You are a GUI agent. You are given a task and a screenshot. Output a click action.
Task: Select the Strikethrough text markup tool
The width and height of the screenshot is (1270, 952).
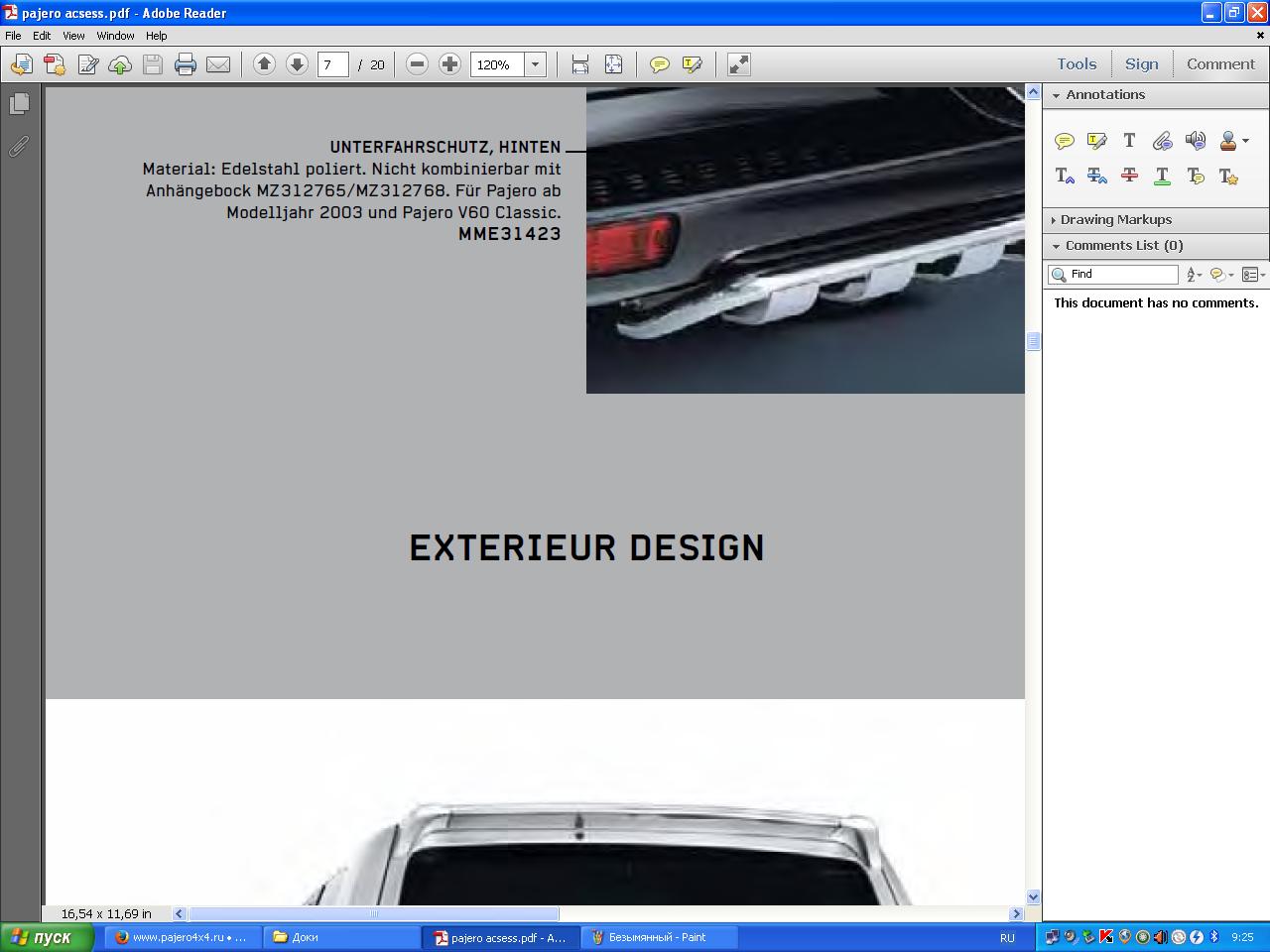point(1129,176)
